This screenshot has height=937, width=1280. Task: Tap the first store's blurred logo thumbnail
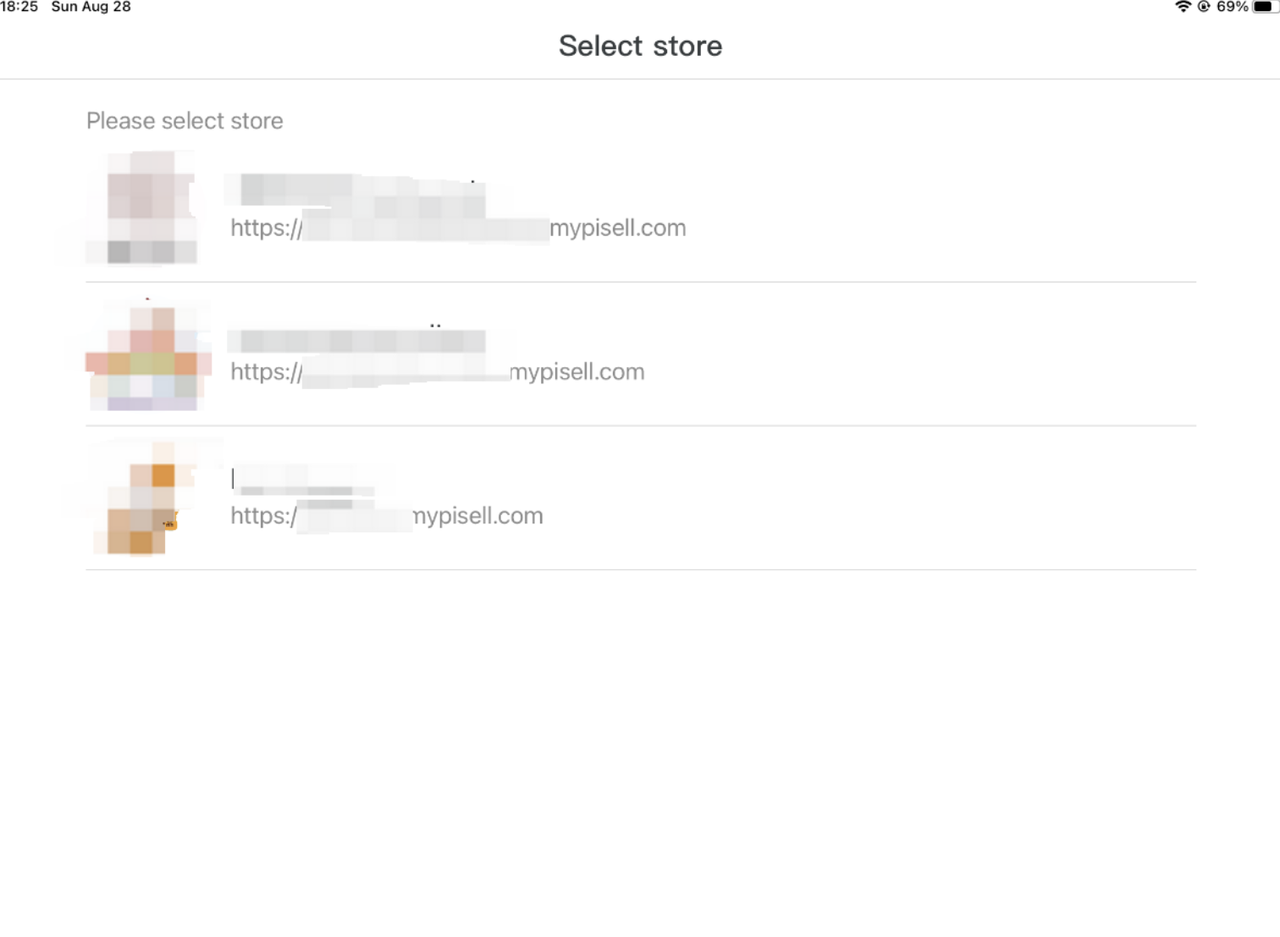141,208
